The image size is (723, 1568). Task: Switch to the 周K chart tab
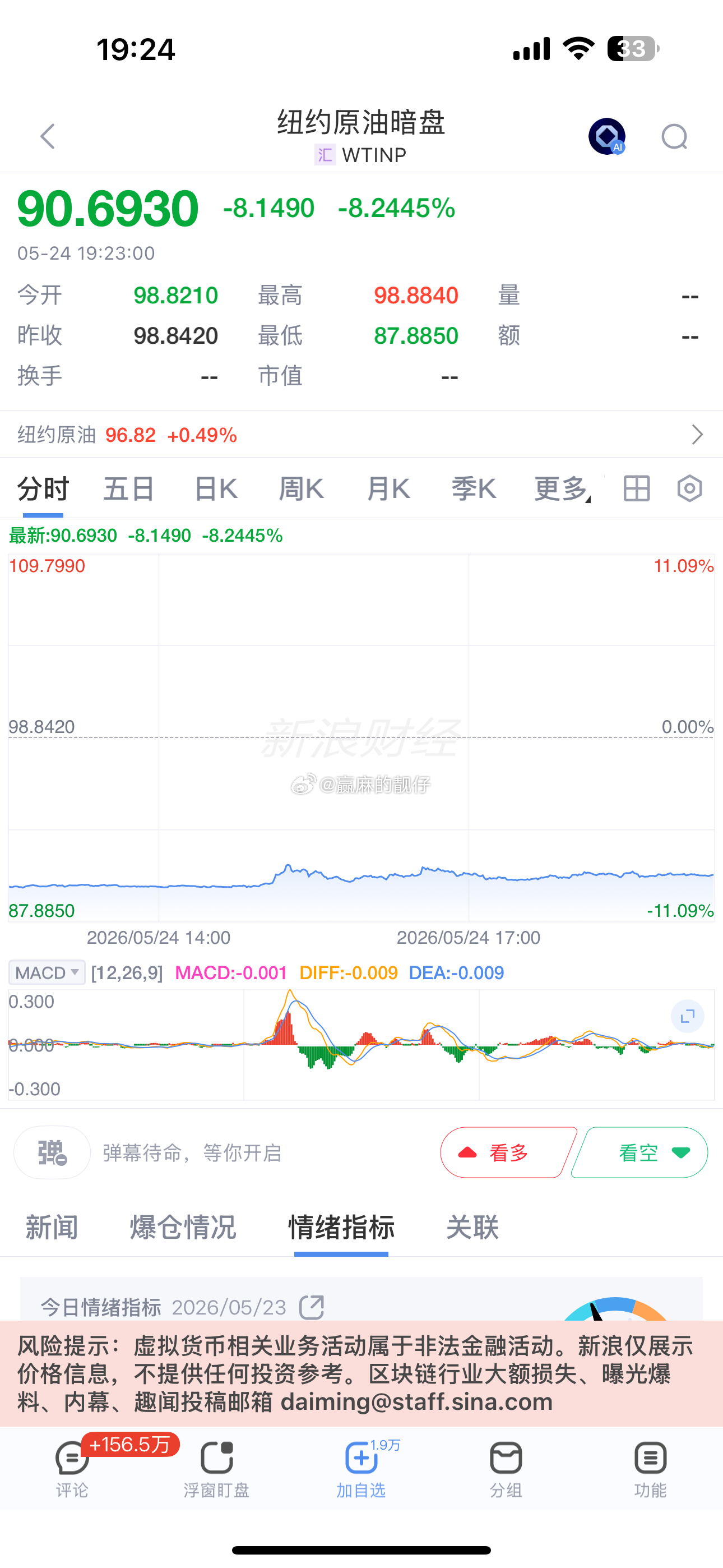[302, 489]
